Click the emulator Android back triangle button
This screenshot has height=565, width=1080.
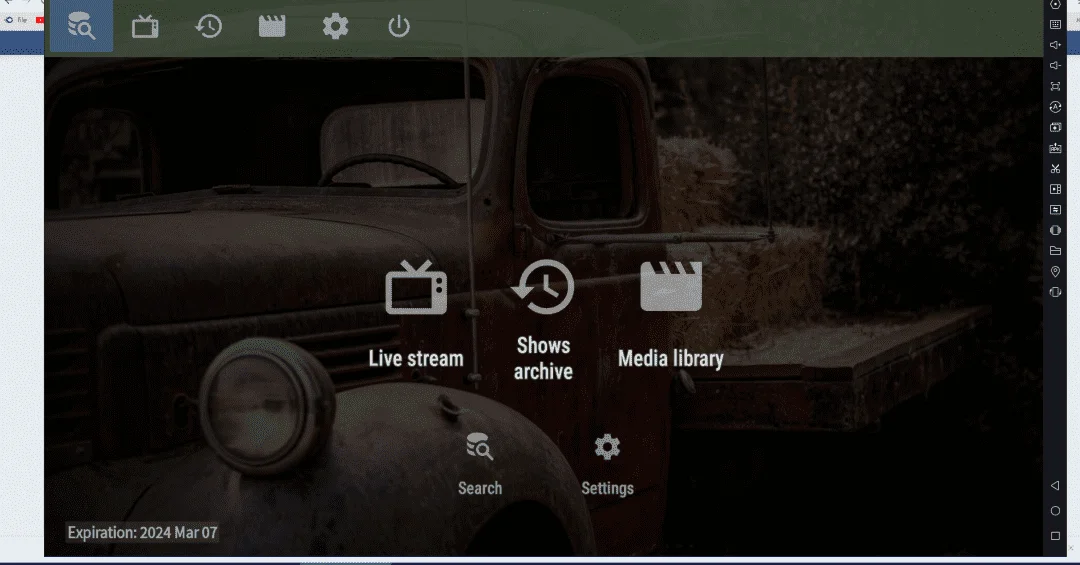1055,486
